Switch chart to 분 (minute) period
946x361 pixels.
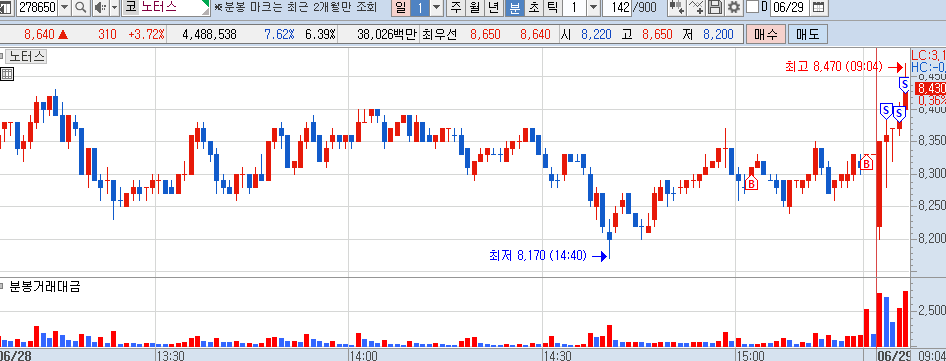(515, 8)
